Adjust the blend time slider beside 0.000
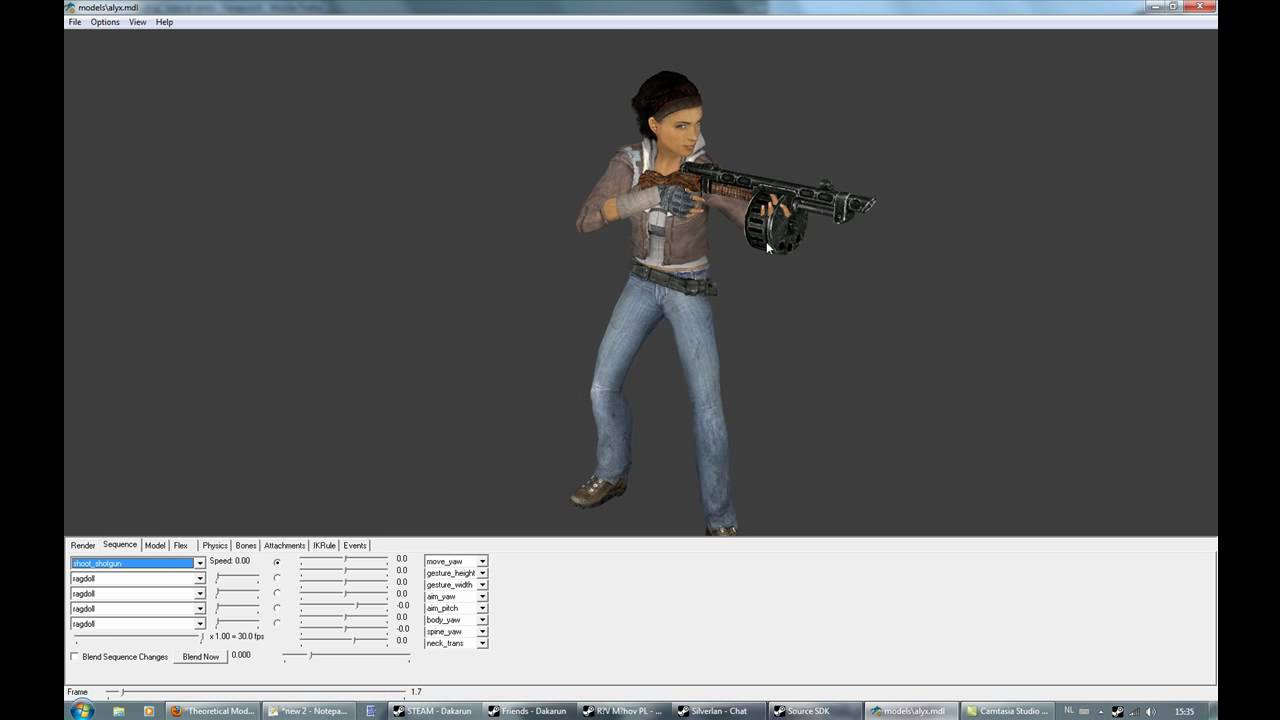The image size is (1280, 720). pos(346,656)
